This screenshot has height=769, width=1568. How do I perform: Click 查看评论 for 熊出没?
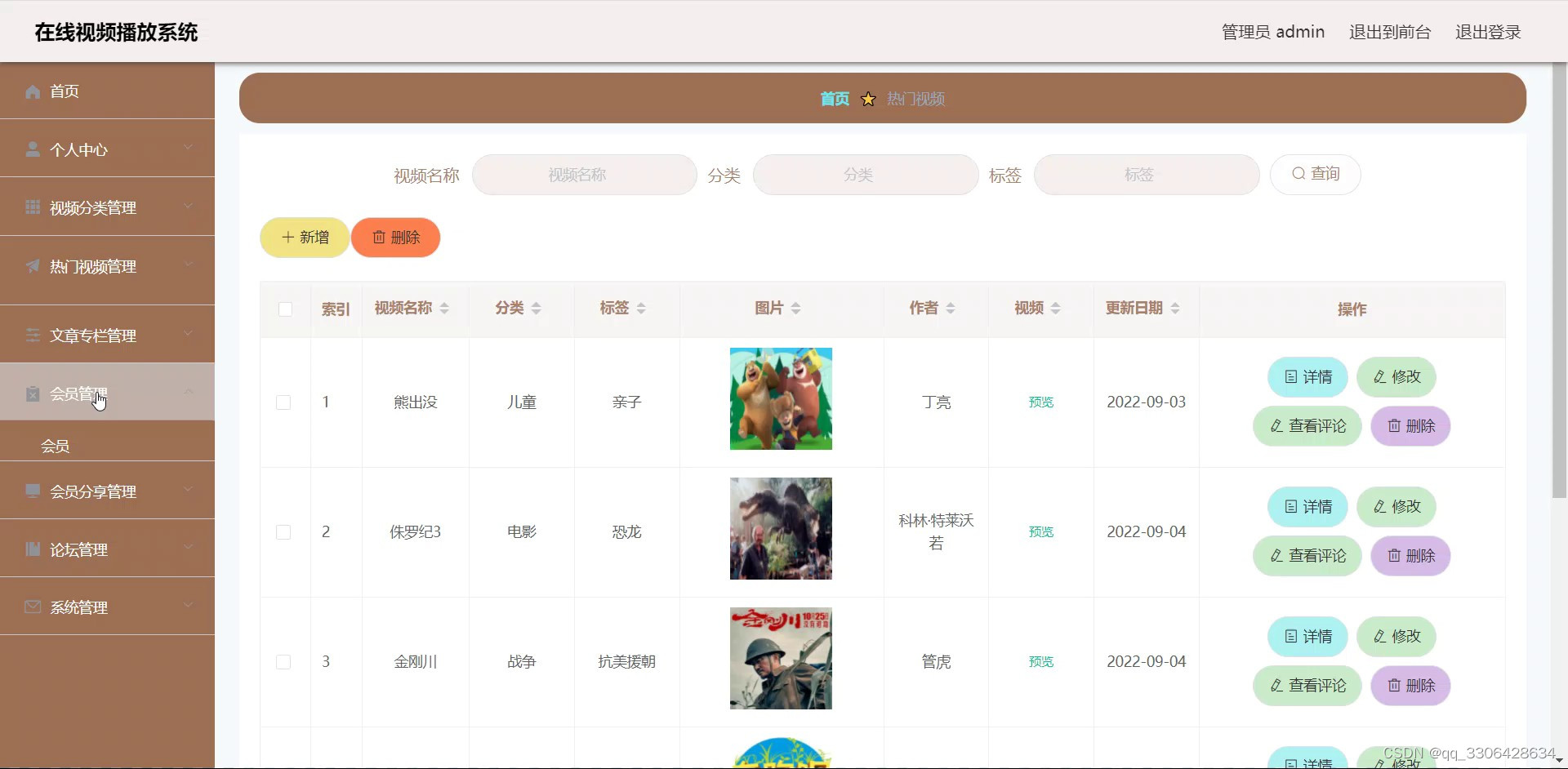(x=1307, y=426)
